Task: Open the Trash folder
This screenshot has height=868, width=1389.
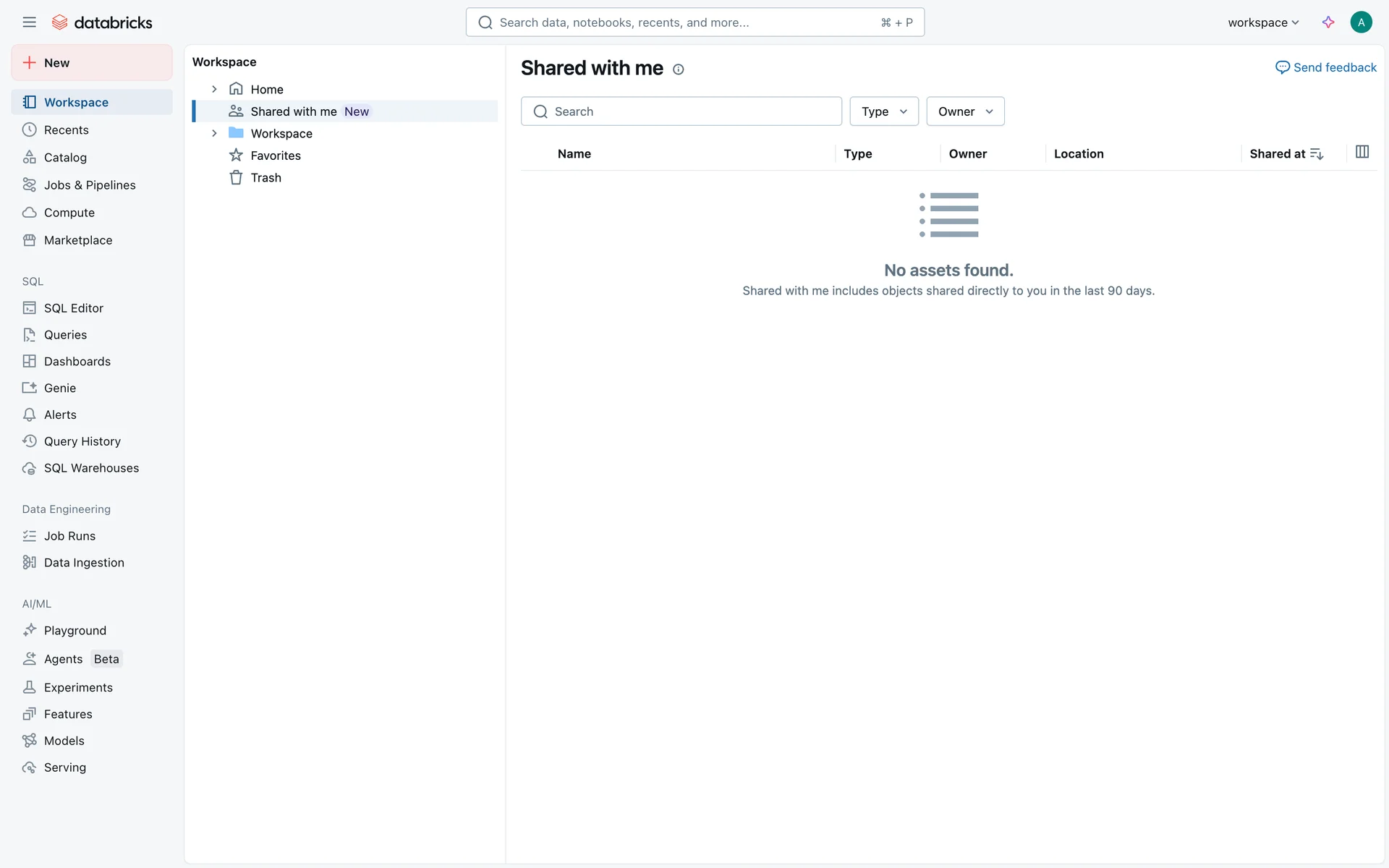Action: tap(266, 178)
